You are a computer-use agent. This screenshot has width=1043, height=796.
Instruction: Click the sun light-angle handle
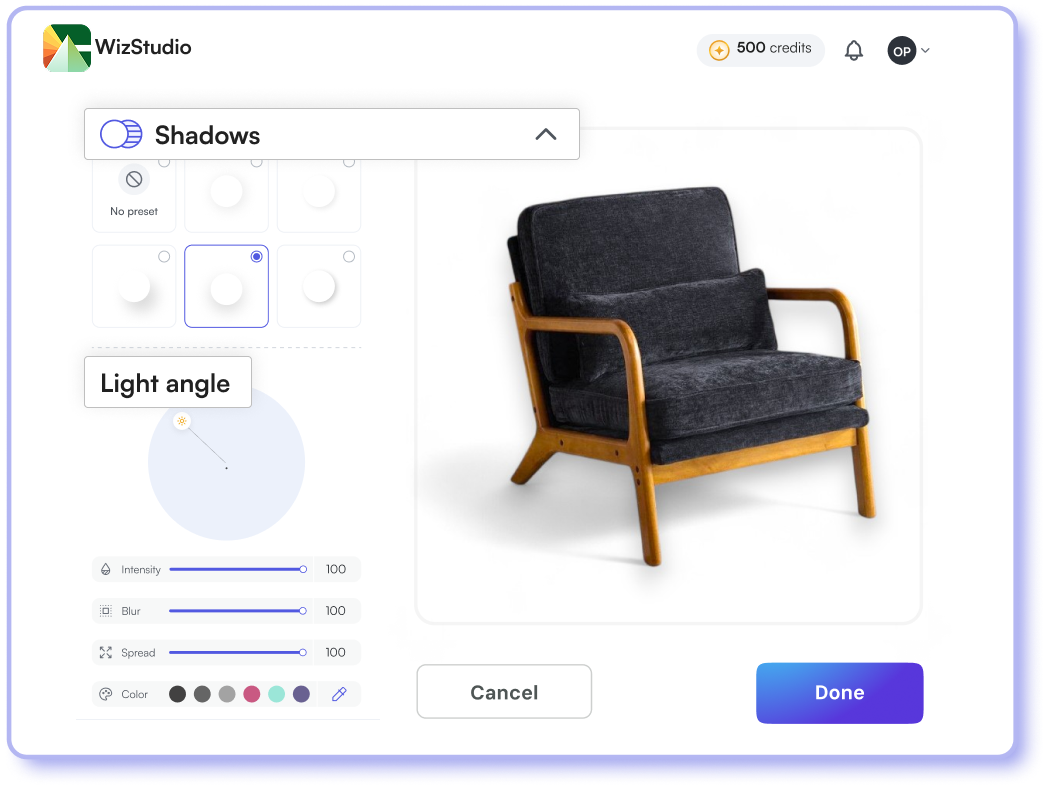[x=181, y=421]
